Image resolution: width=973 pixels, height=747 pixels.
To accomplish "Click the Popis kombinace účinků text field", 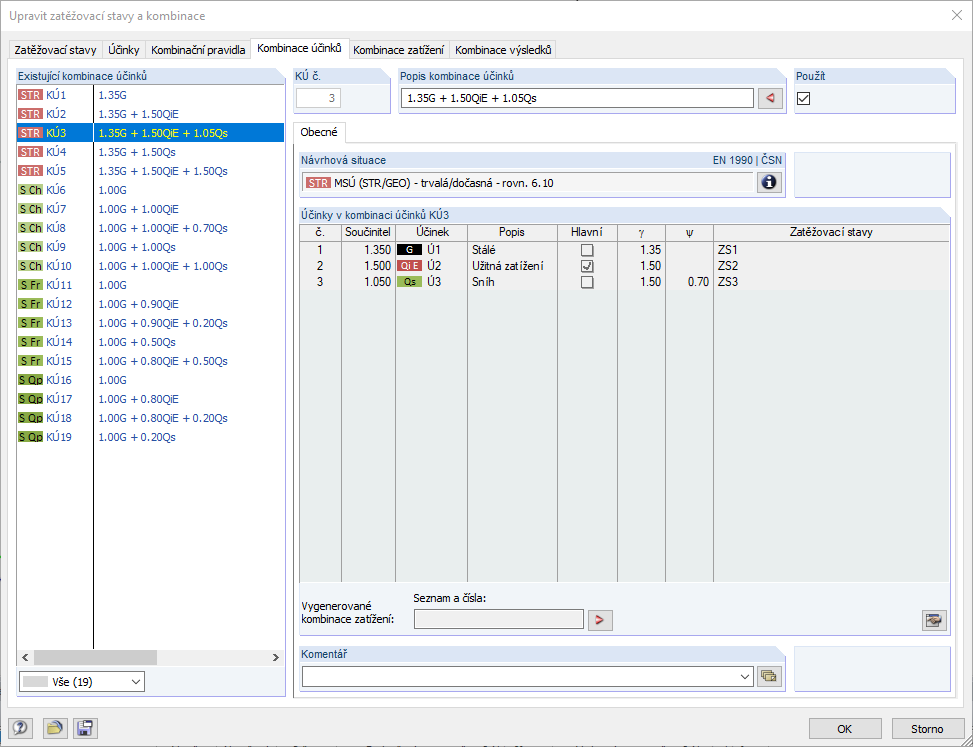I will pos(577,98).
